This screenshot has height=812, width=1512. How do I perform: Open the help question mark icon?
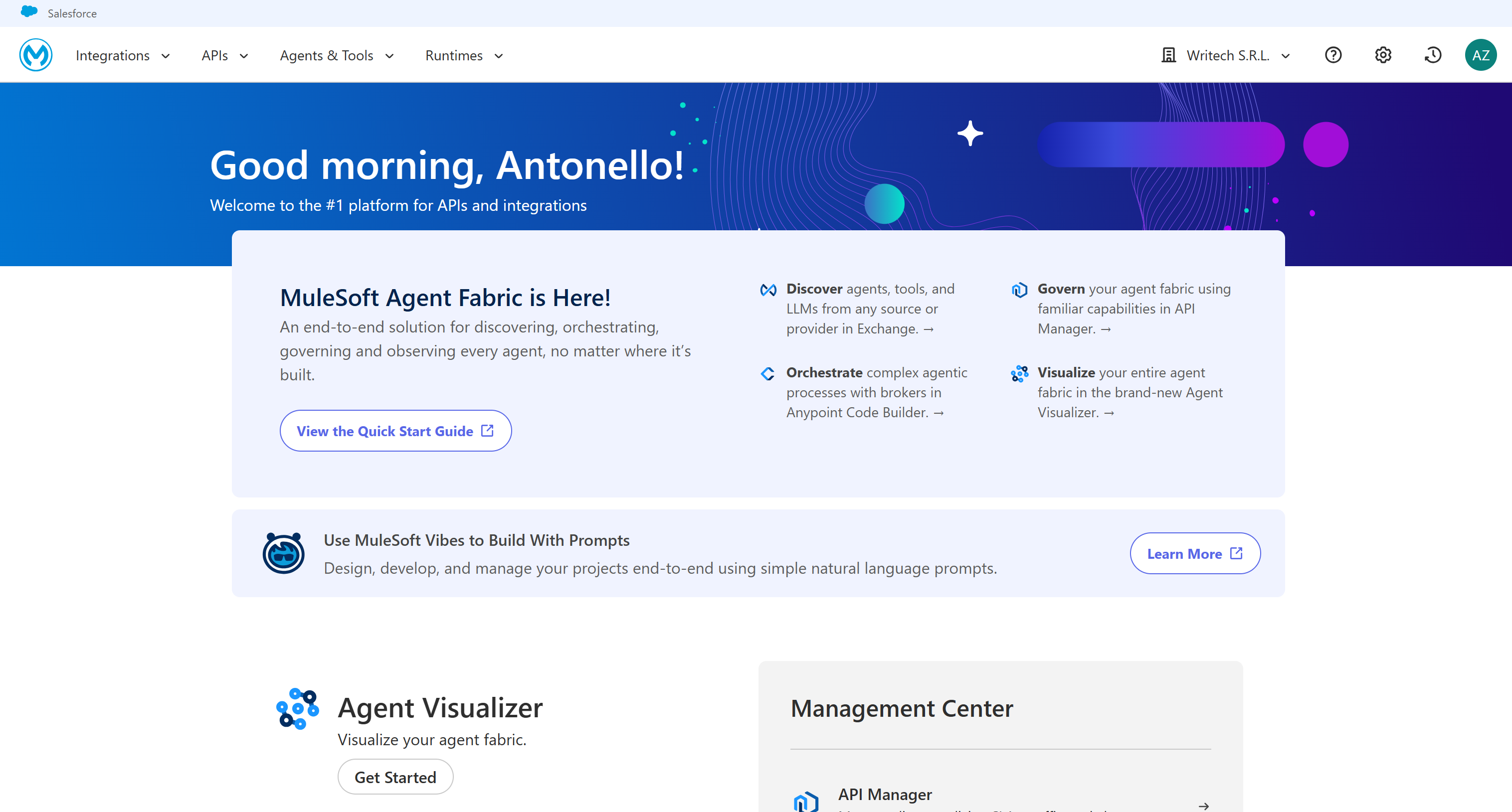[1333, 55]
